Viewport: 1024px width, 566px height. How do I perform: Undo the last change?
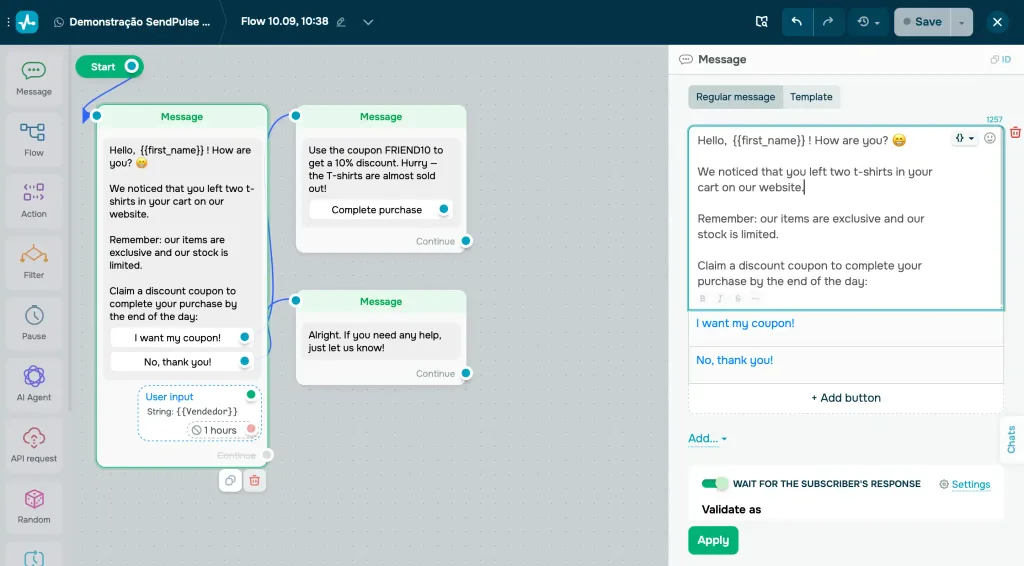797,22
